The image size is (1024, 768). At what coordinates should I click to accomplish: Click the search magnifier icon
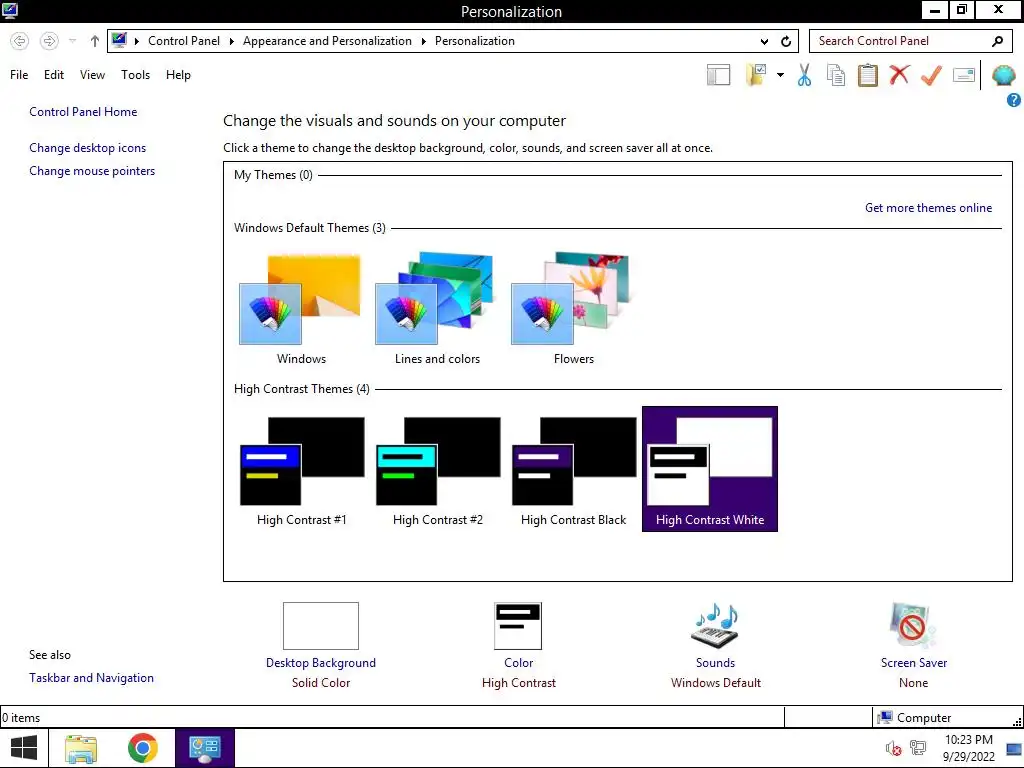click(x=997, y=41)
